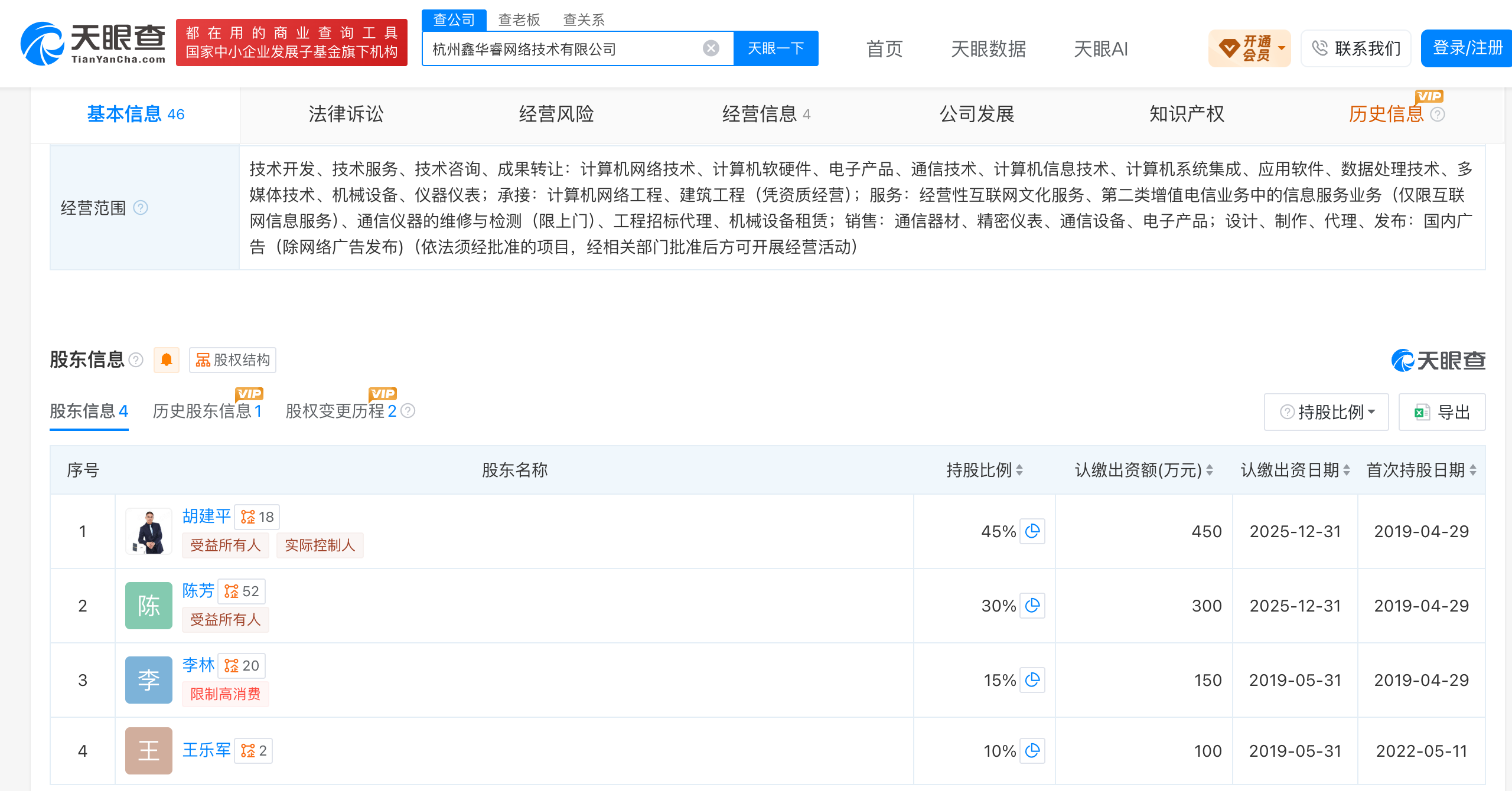The width and height of the screenshot is (1512, 791).
Task: Open shareholder 李林's profile link
Action: coord(198,665)
